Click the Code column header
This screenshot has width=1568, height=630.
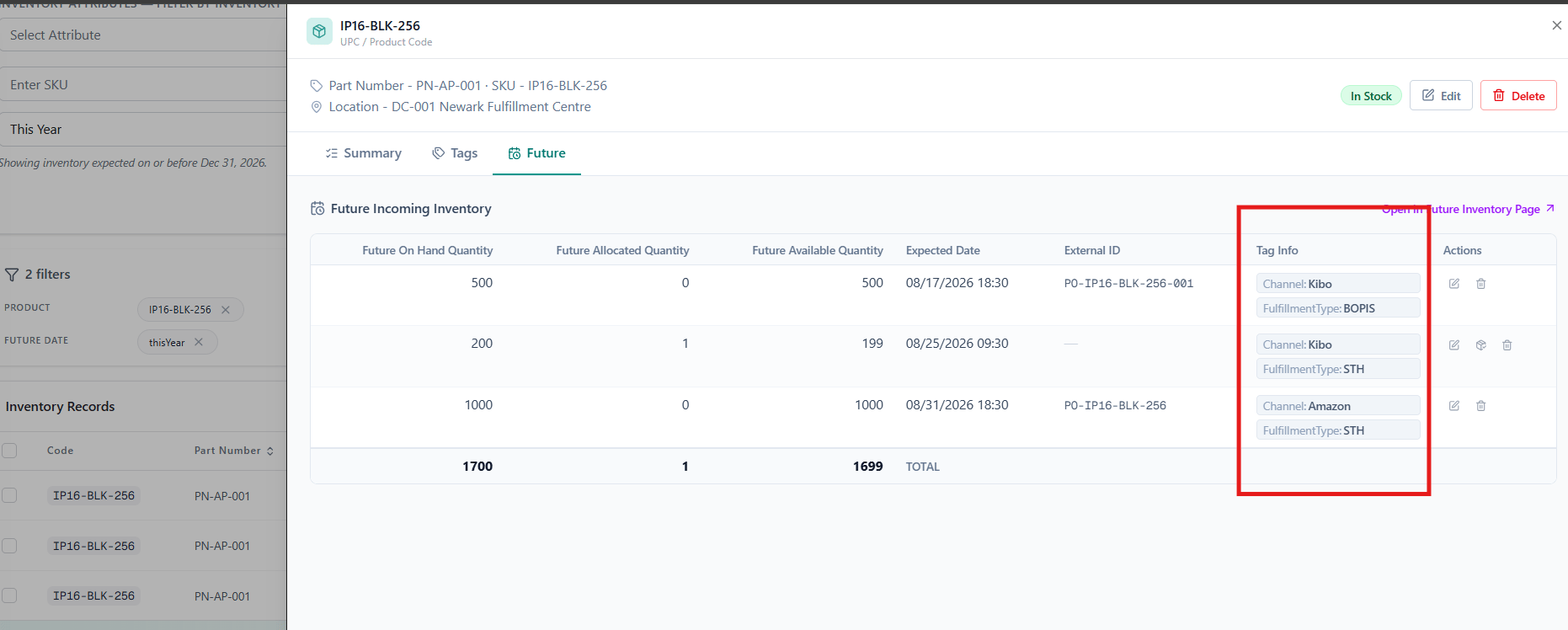(x=60, y=451)
